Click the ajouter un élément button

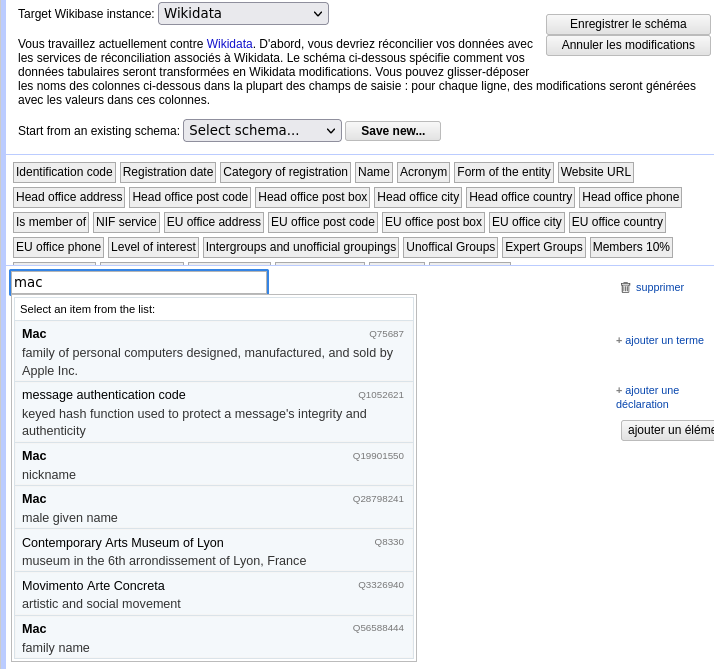pos(668,430)
